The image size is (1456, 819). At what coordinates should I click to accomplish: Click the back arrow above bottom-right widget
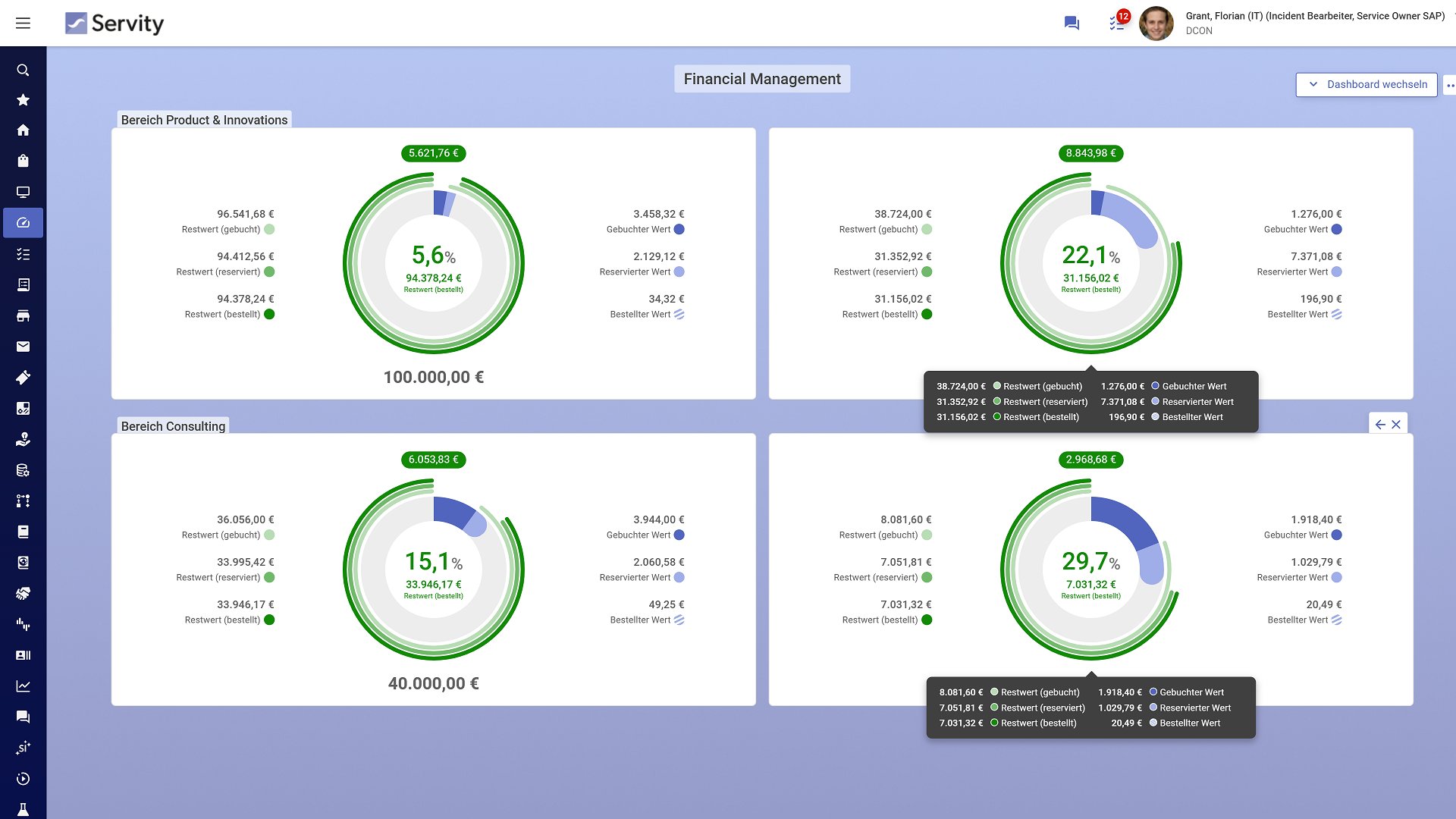click(1380, 425)
